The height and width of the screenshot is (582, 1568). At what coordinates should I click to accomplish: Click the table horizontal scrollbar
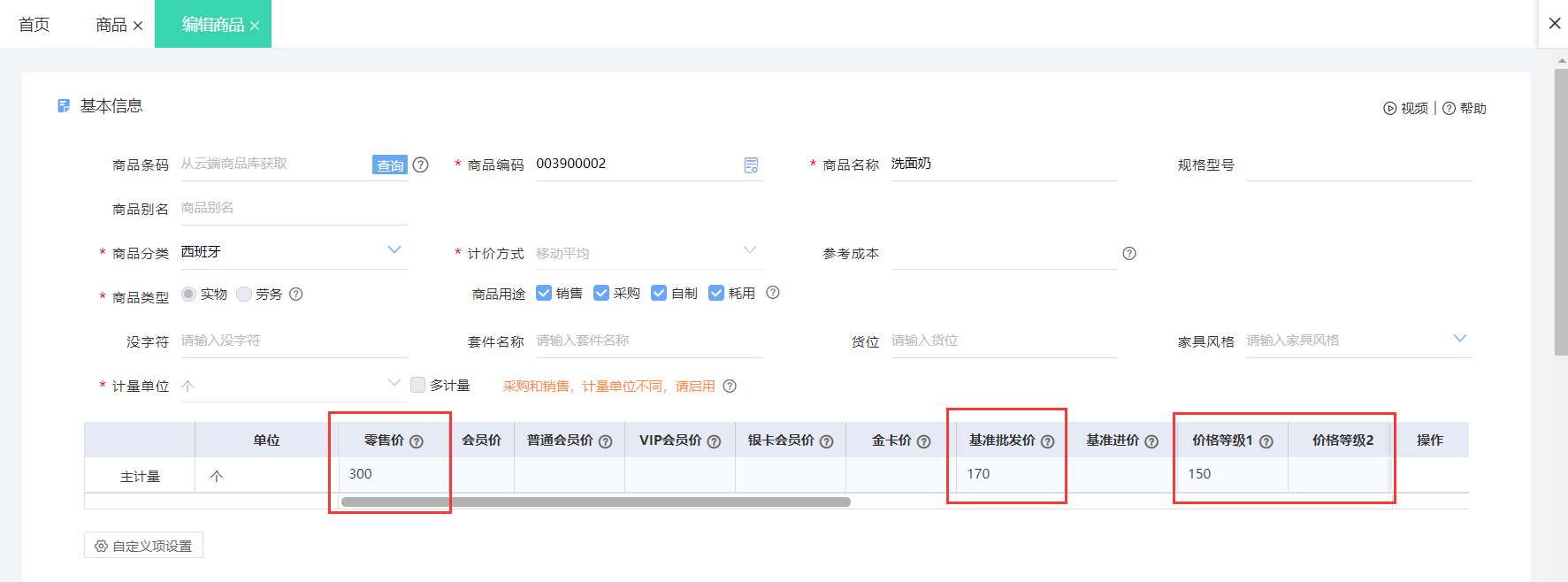(x=596, y=502)
